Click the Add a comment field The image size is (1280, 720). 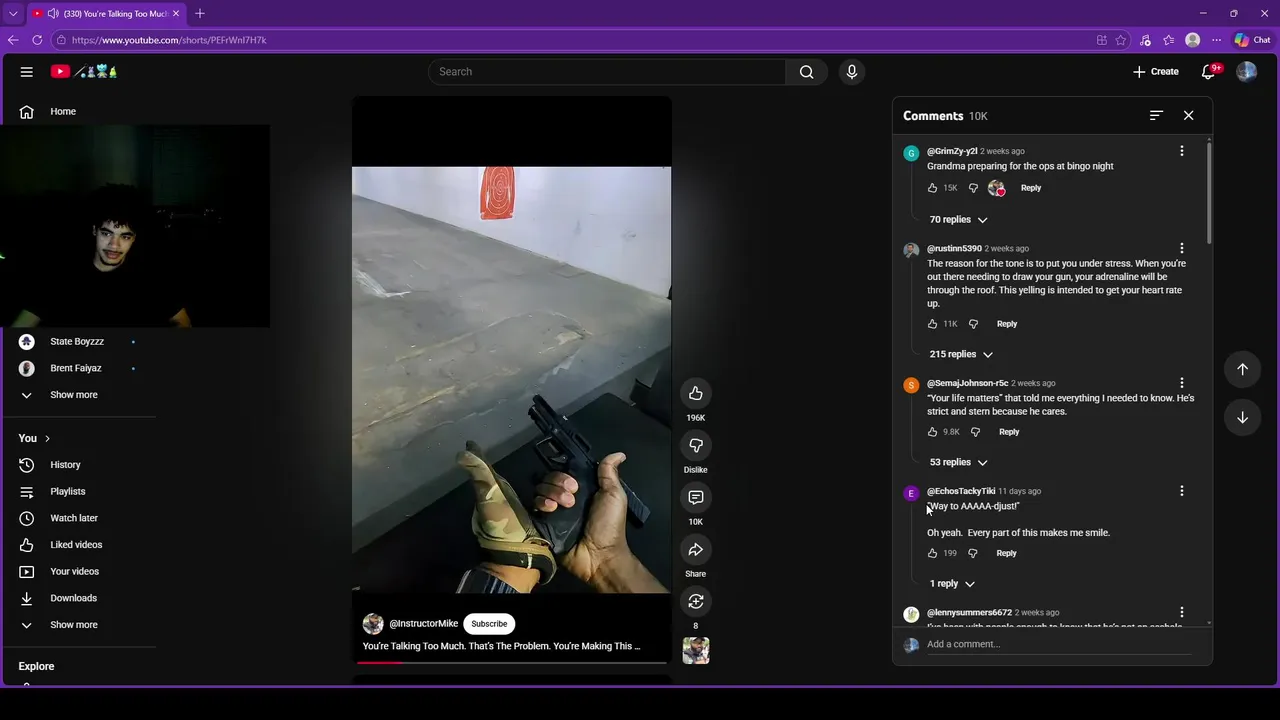click(1058, 645)
